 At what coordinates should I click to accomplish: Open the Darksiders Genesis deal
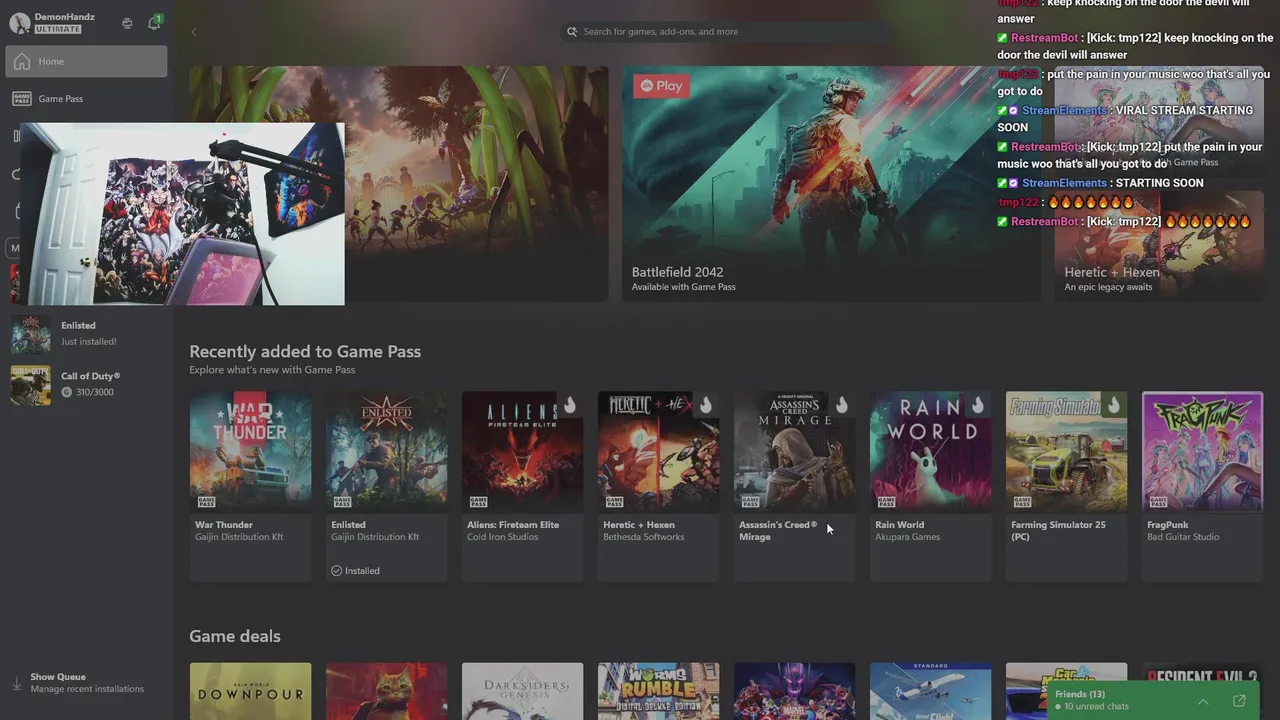(x=522, y=691)
